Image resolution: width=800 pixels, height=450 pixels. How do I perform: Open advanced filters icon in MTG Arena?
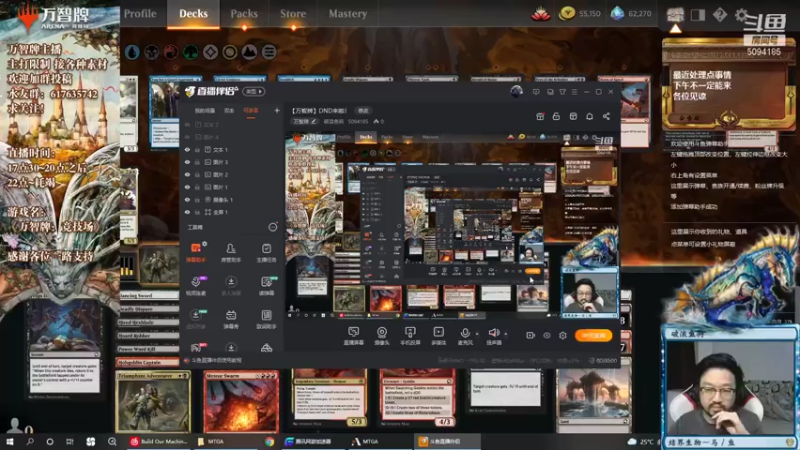pos(269,52)
